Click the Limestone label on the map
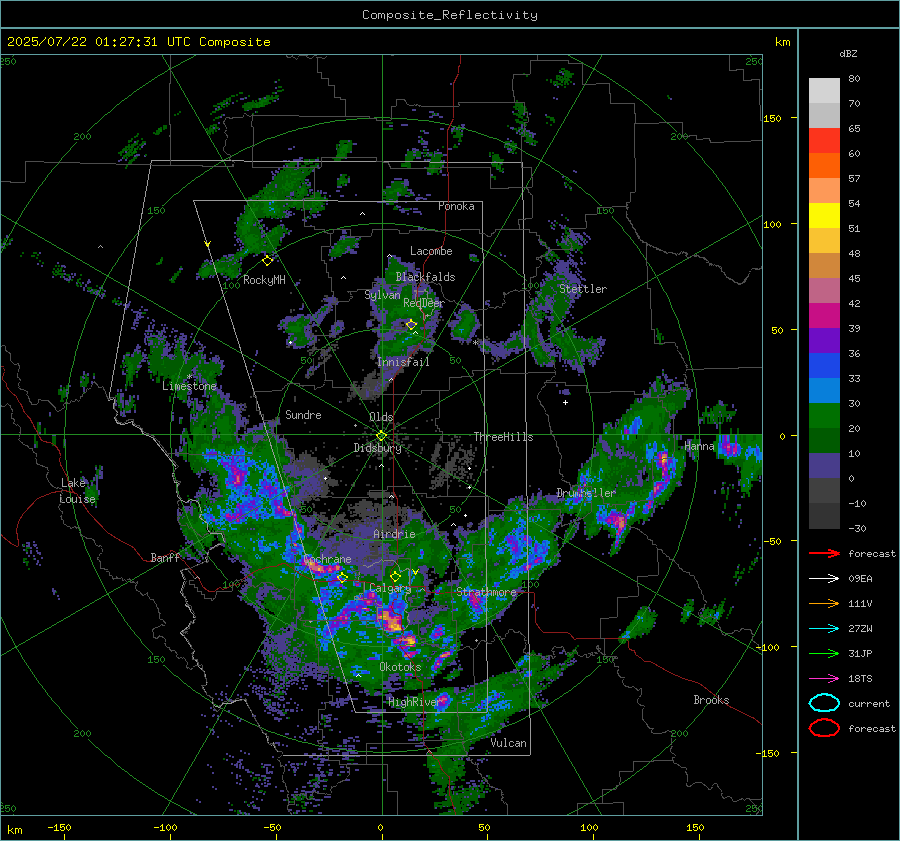This screenshot has width=900, height=841. click(189, 386)
